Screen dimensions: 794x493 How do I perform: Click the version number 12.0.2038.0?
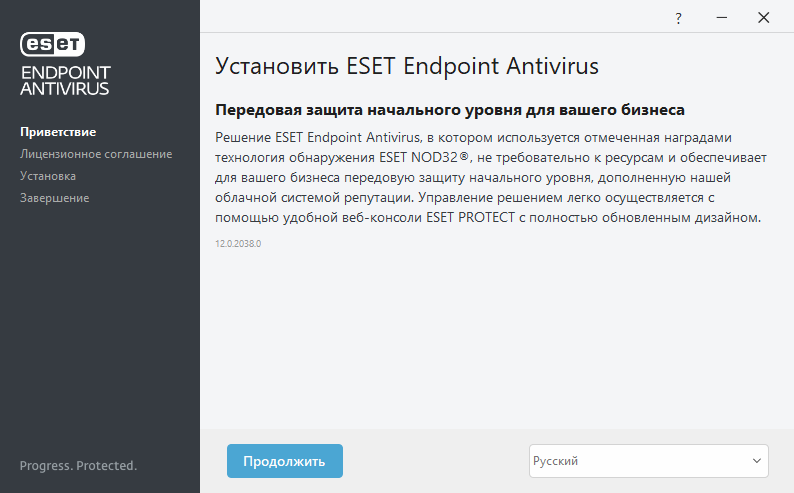(x=238, y=244)
